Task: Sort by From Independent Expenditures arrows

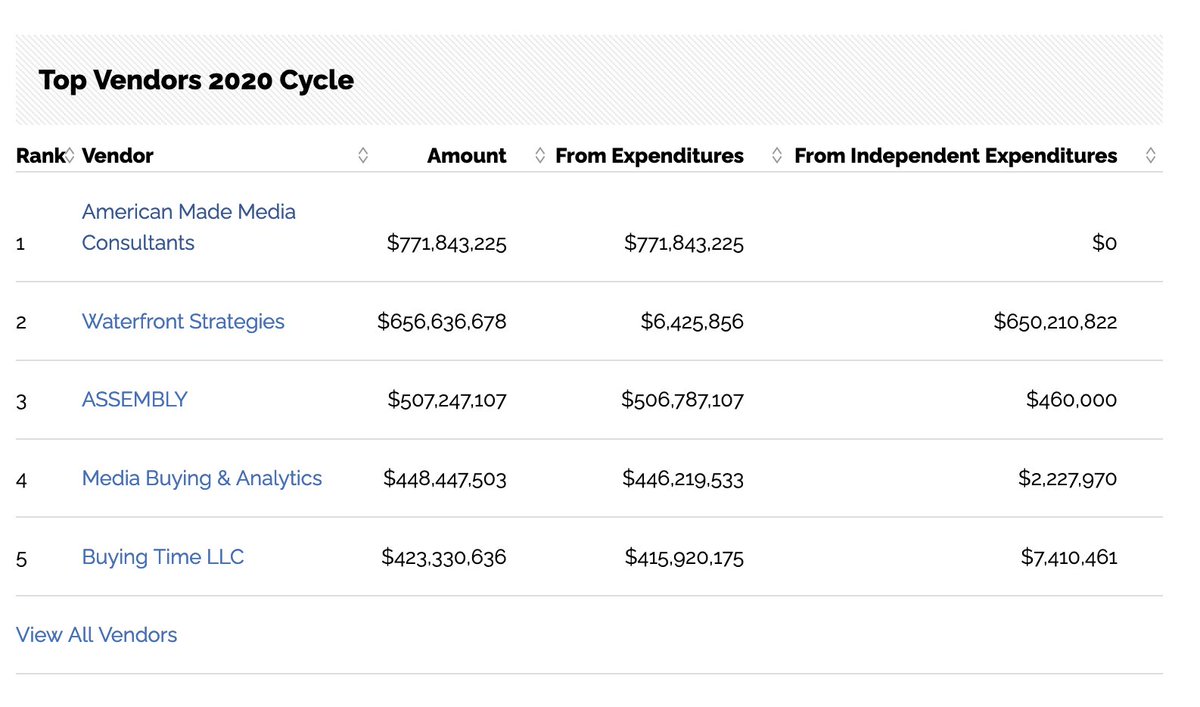Action: [x=1150, y=156]
